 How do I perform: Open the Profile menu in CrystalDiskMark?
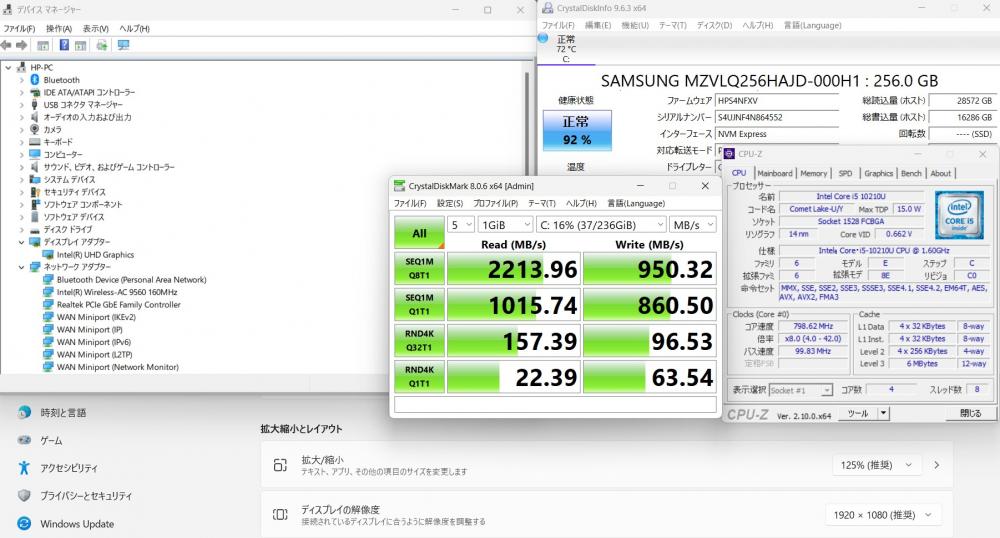tap(496, 203)
